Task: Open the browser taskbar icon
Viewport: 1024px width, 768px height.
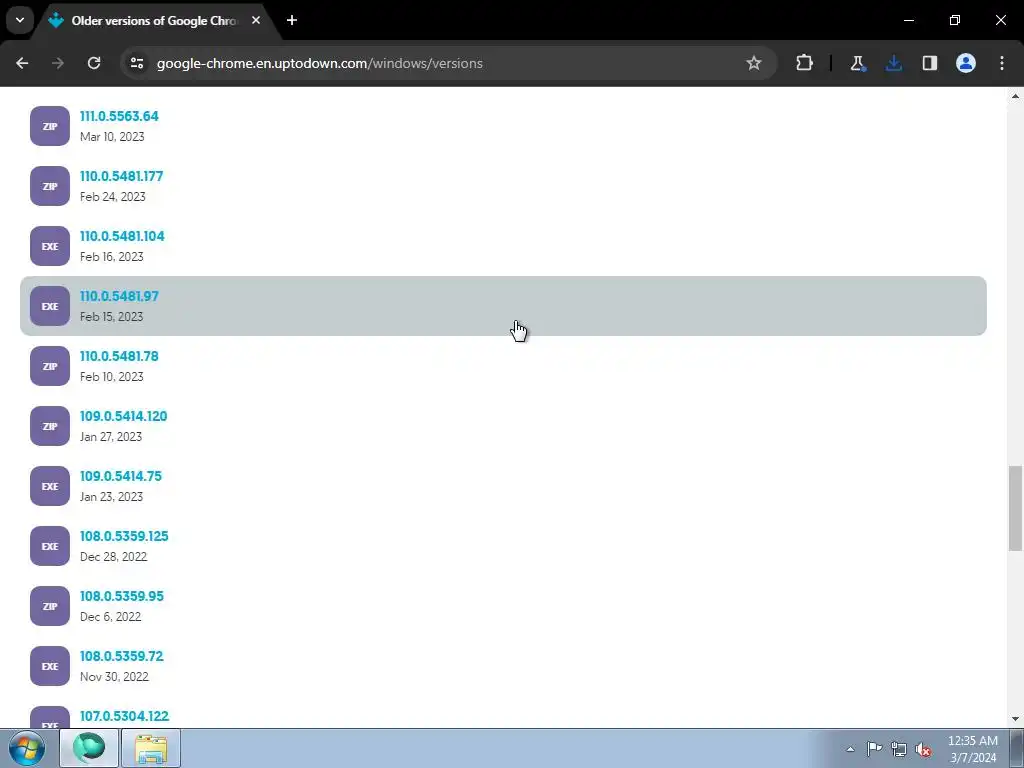Action: pyautogui.click(x=89, y=748)
